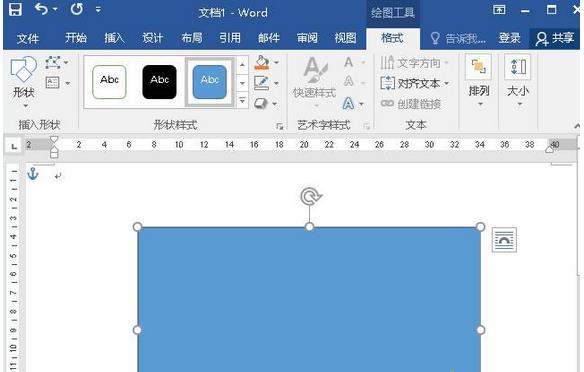Open the undo history dropdown arrow

55,9
